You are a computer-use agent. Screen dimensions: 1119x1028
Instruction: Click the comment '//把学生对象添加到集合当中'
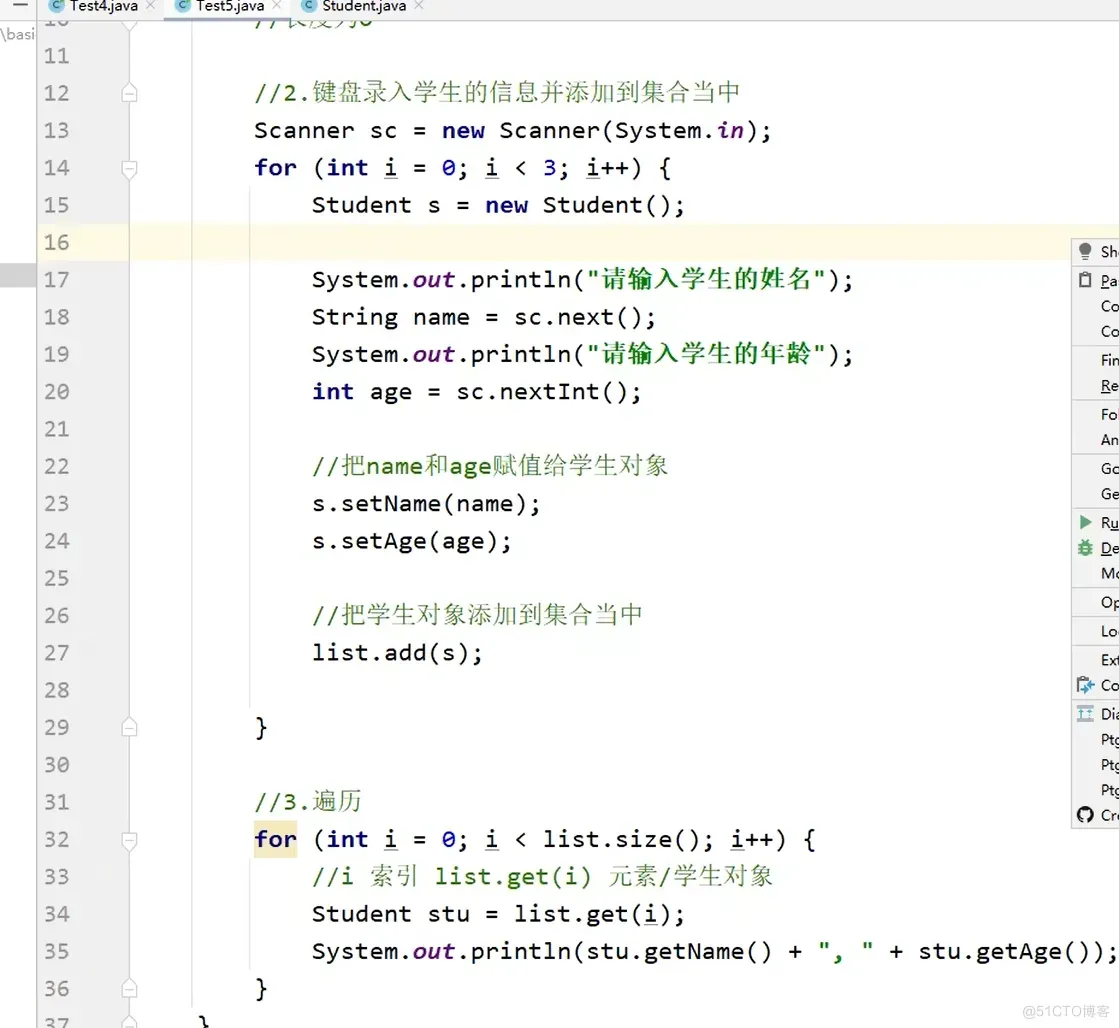click(477, 615)
